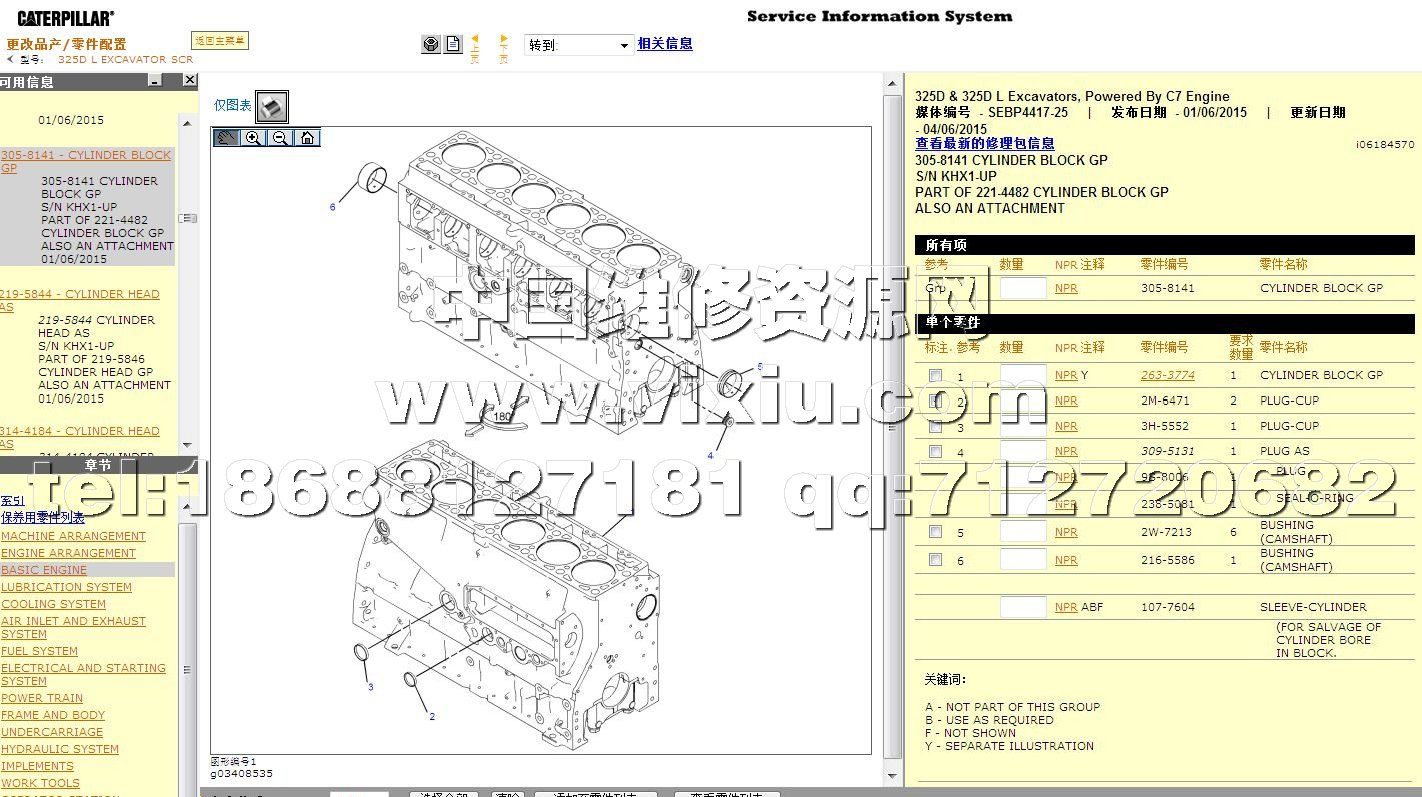Viewport: 1422px width, 797px height.
Task: Zoom in on the cylinder block diagram
Action: [x=254, y=138]
